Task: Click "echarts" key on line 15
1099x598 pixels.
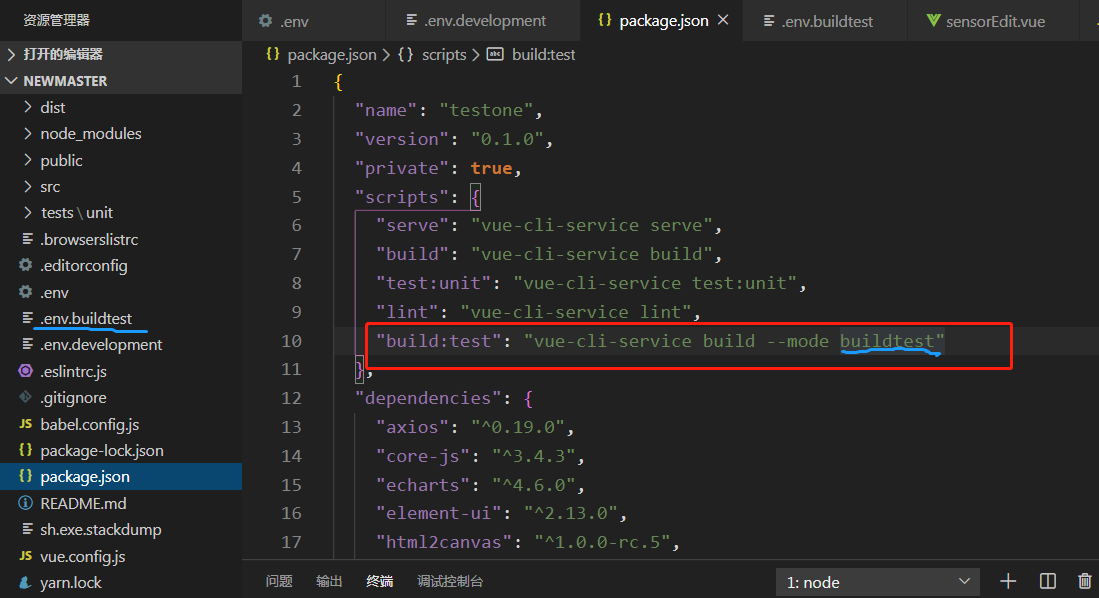Action: (x=423, y=484)
